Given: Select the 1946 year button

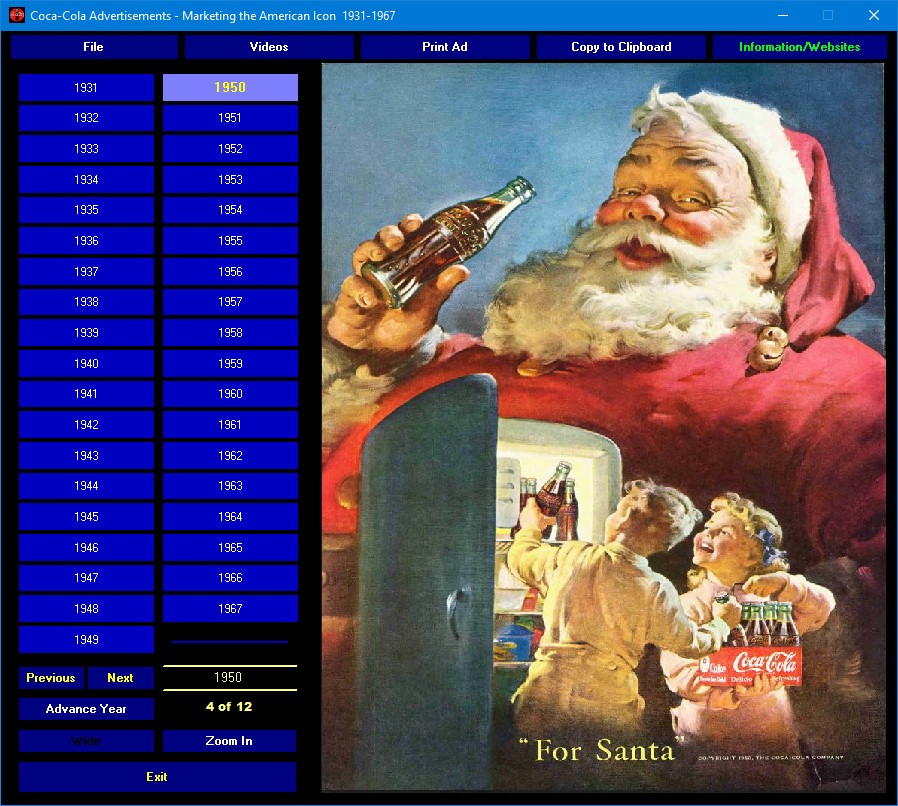Looking at the screenshot, I should click(86, 548).
